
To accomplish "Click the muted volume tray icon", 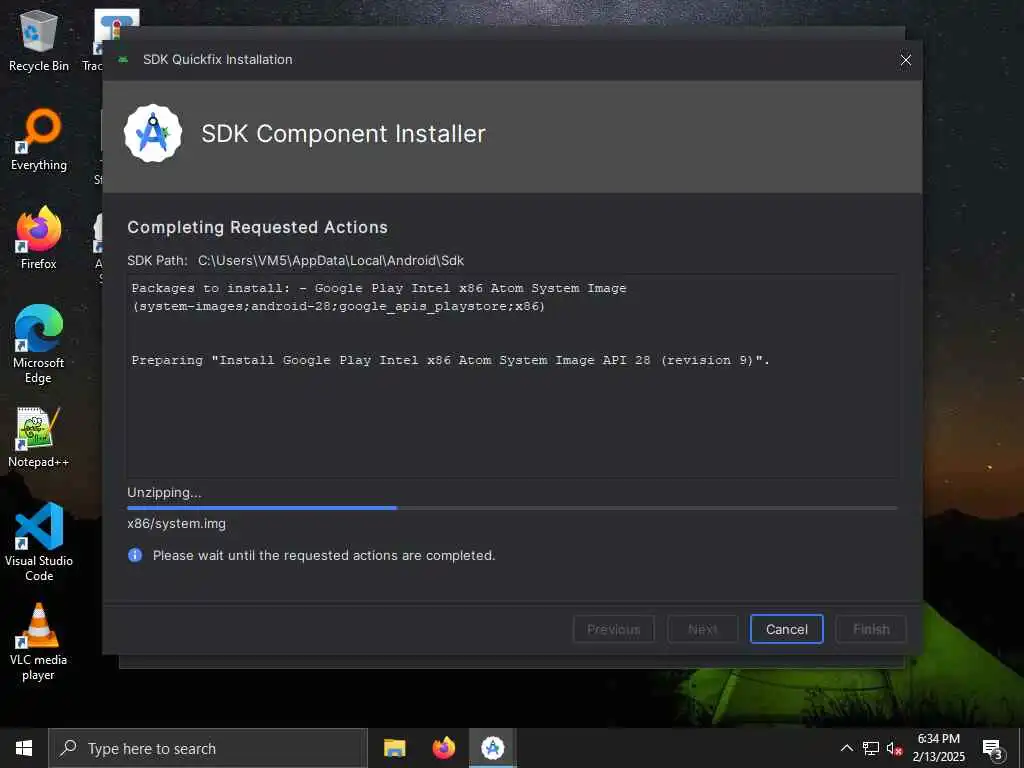I will pos(895,748).
